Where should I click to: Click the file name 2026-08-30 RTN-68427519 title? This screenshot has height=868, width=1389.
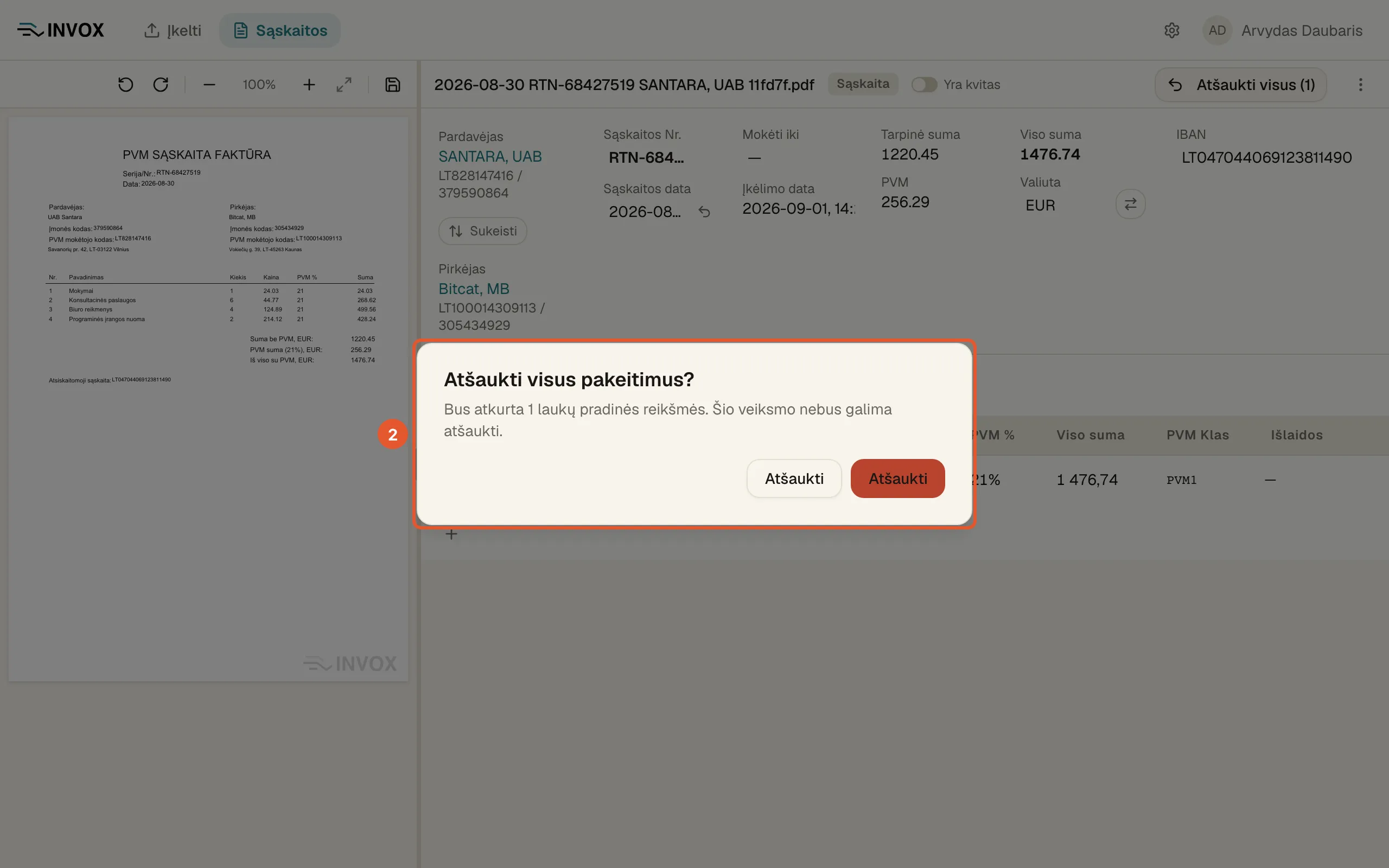(624, 85)
